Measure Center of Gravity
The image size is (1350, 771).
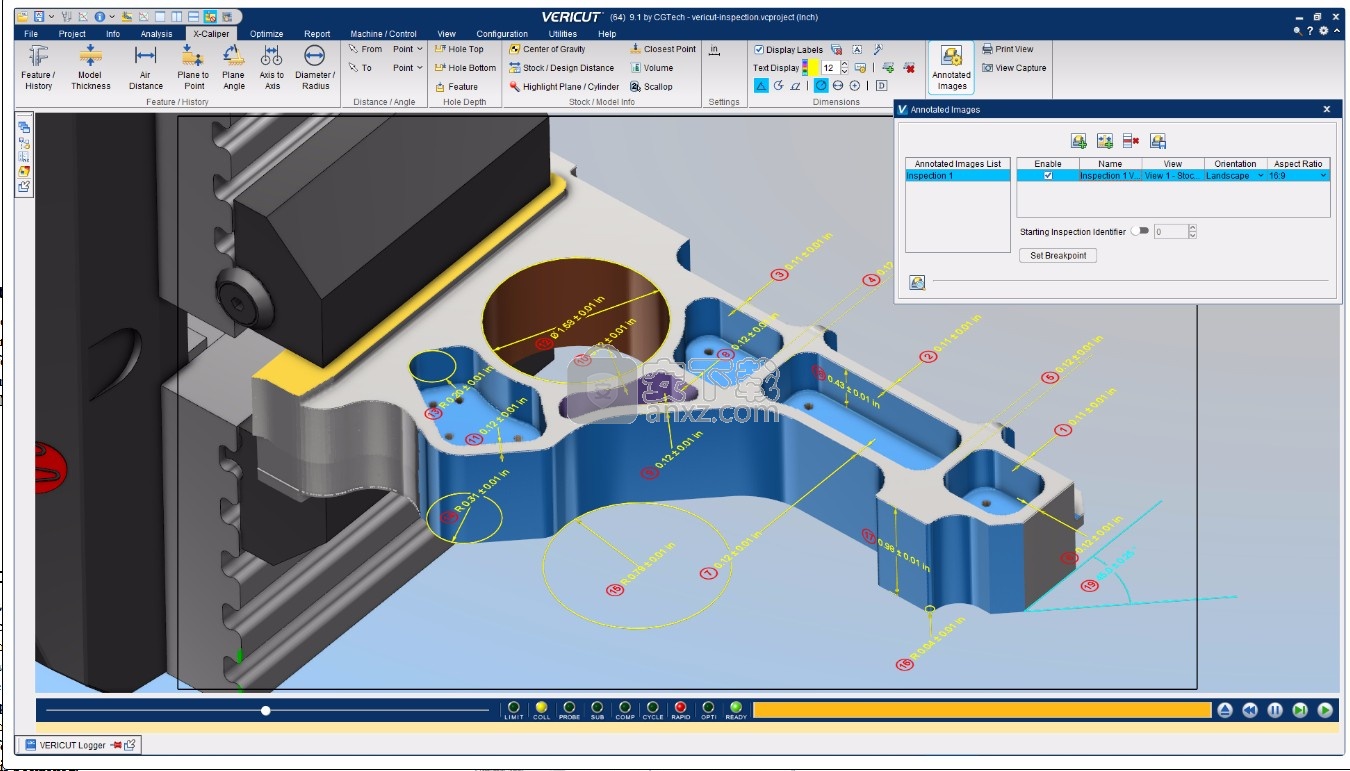(547, 49)
